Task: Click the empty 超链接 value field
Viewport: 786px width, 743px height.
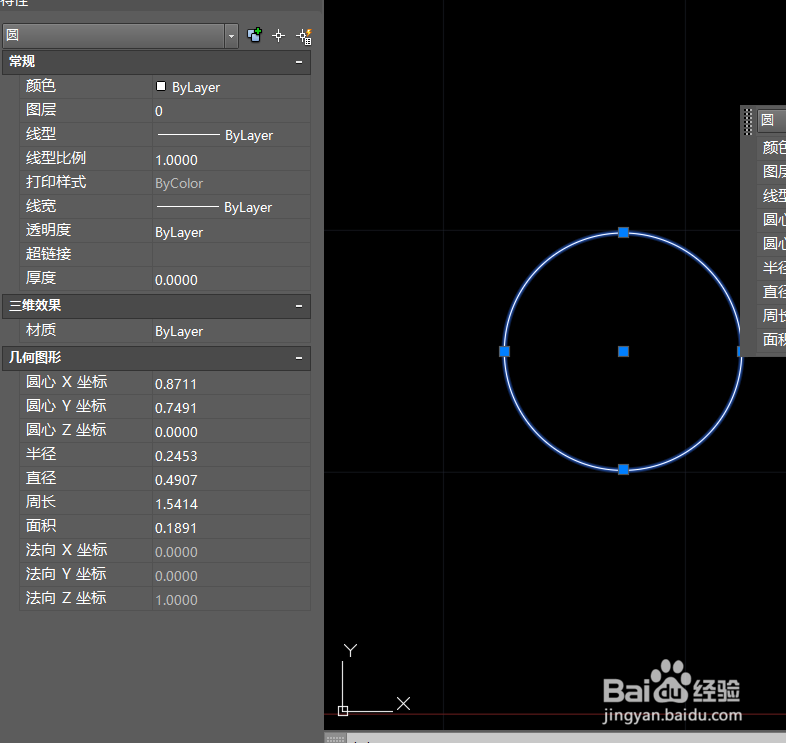Action: tap(232, 255)
